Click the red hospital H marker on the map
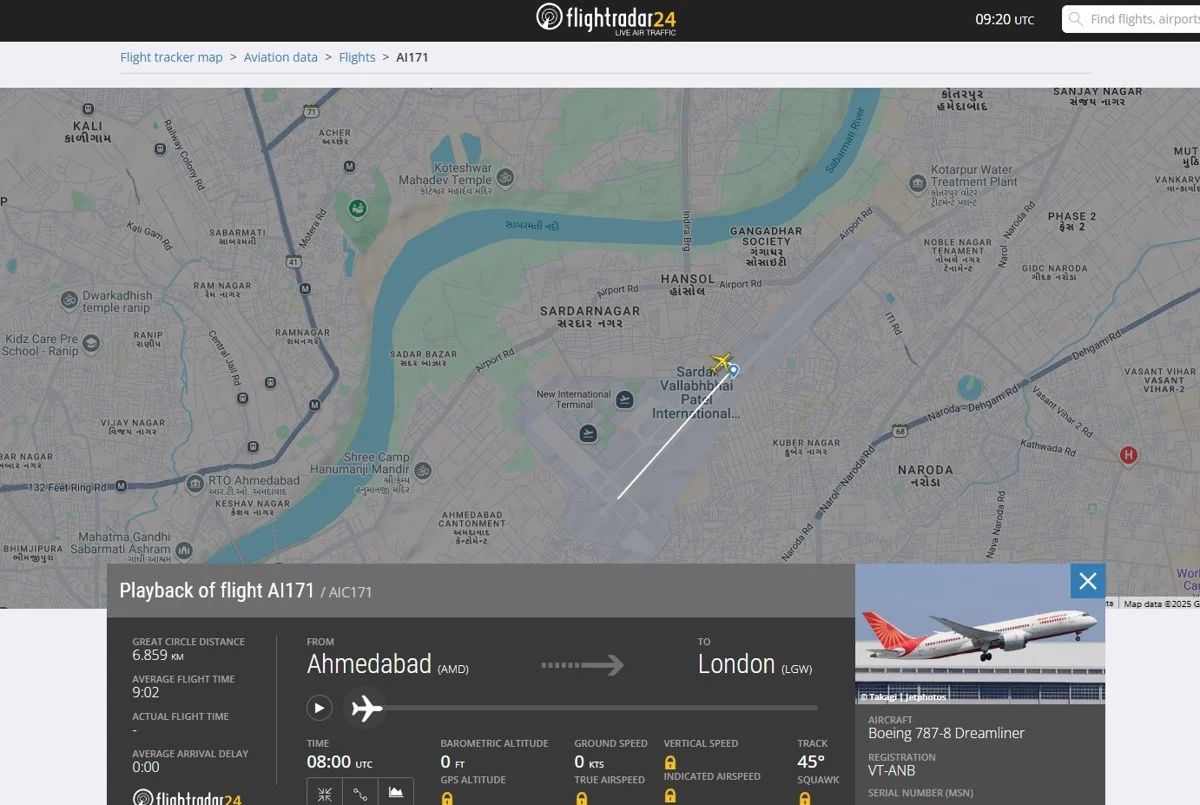The image size is (1200, 805). pyautogui.click(x=1129, y=456)
